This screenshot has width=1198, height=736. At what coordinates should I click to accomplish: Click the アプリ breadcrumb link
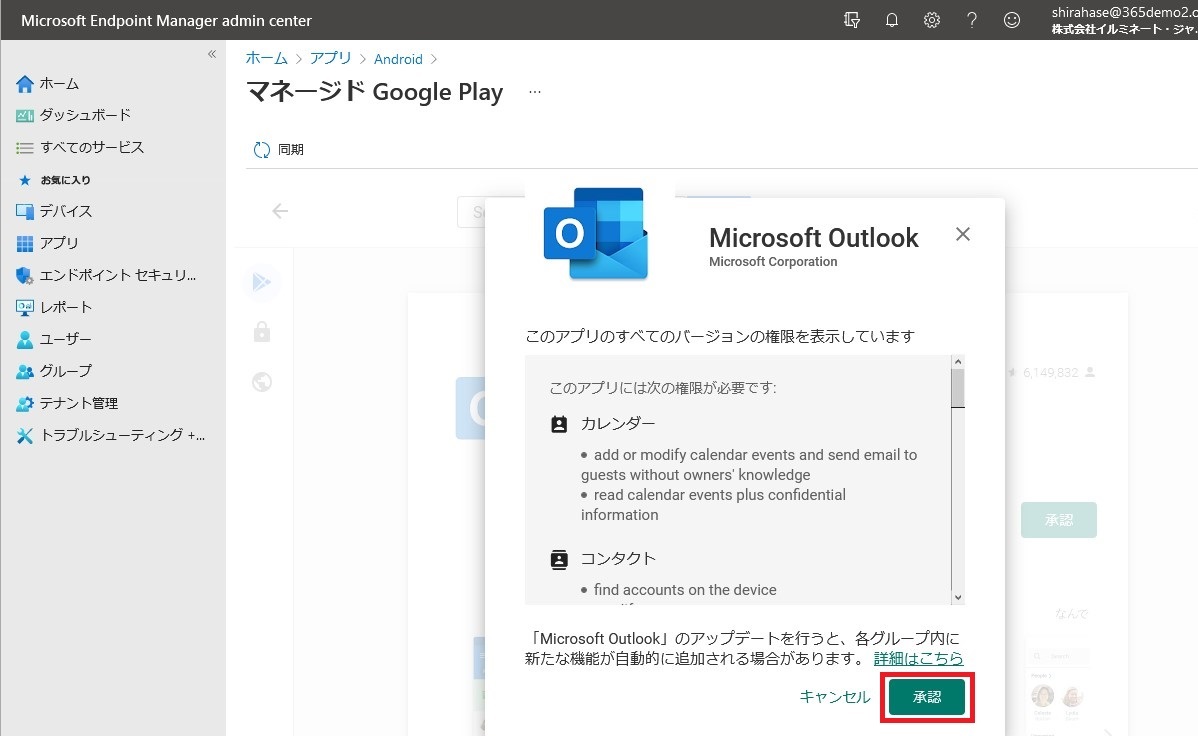[330, 59]
